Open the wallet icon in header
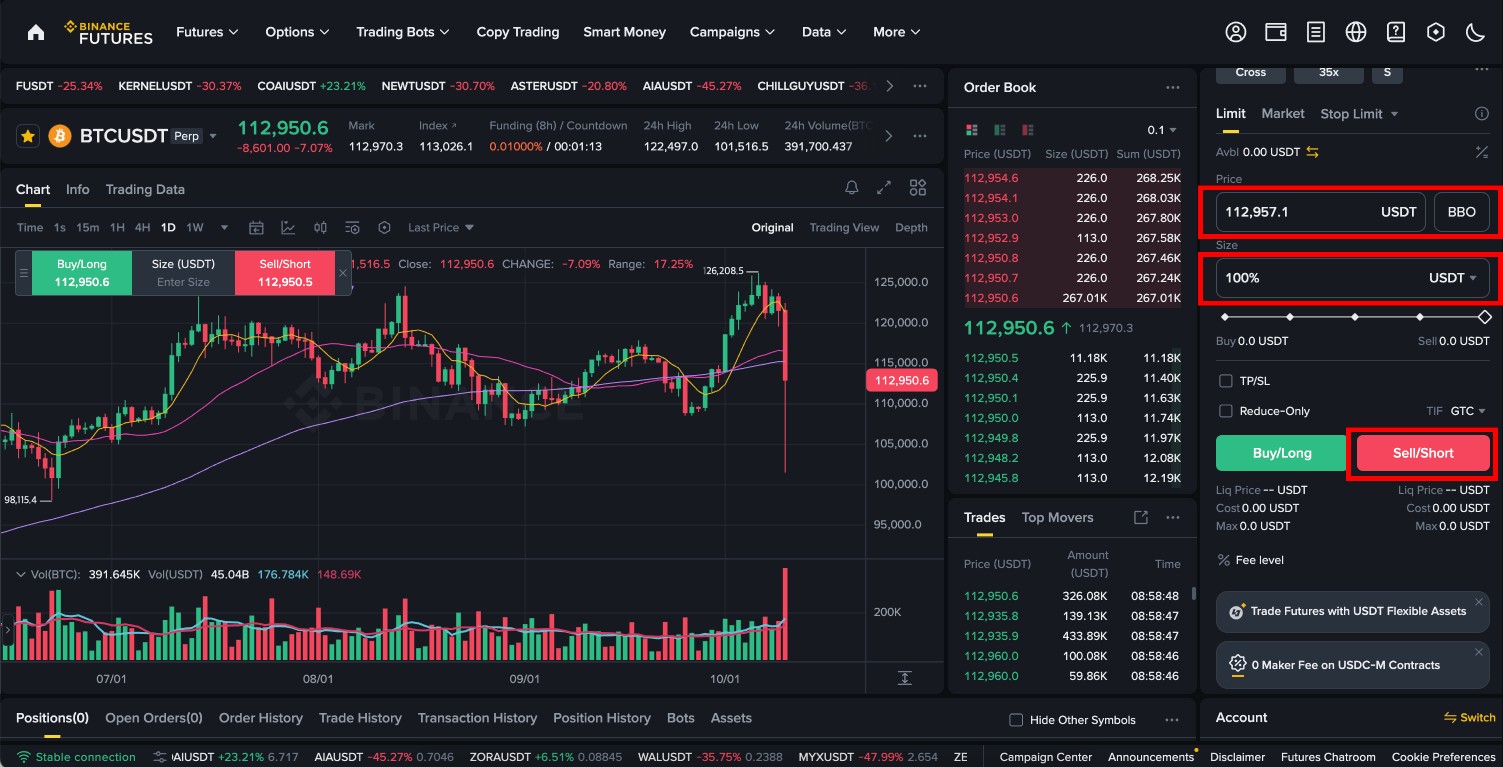This screenshot has height=767, width=1503. (1276, 32)
